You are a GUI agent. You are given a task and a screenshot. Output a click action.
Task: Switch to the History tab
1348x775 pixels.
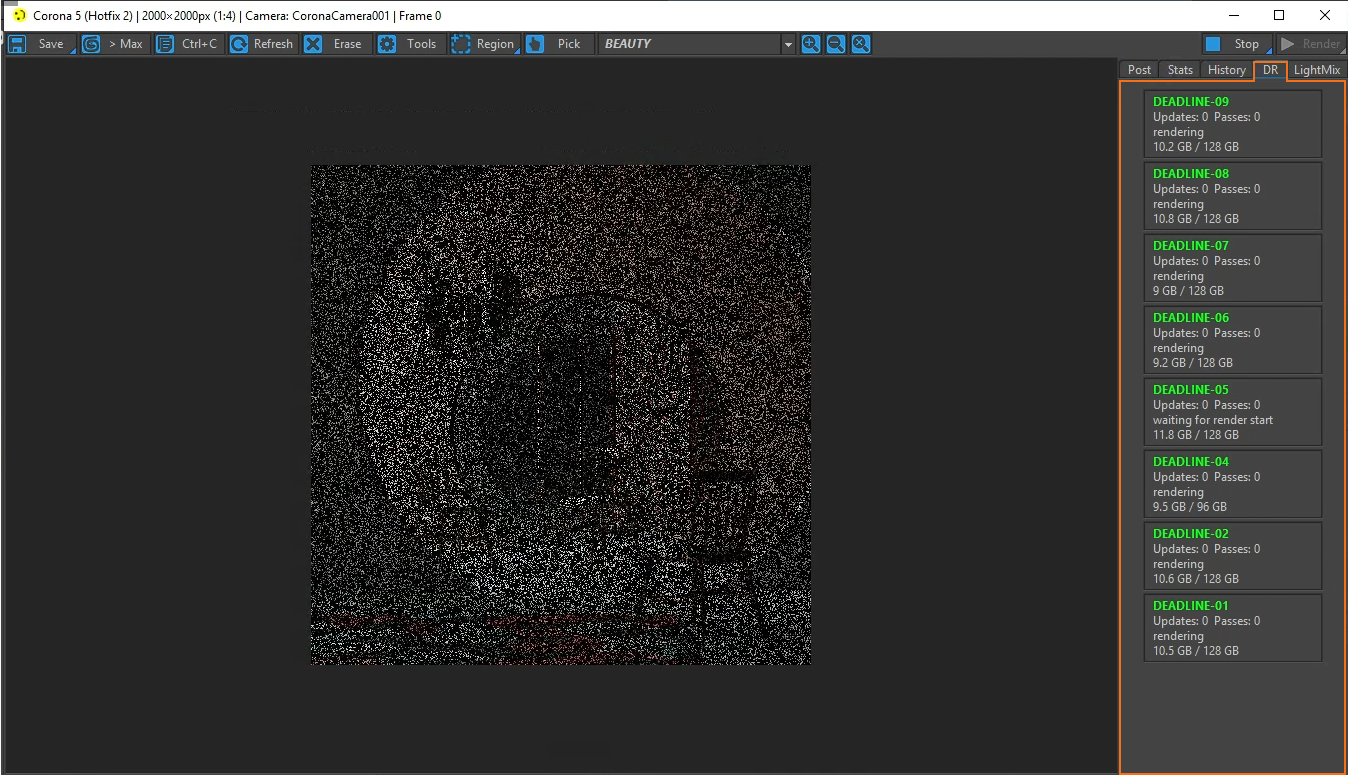1226,70
